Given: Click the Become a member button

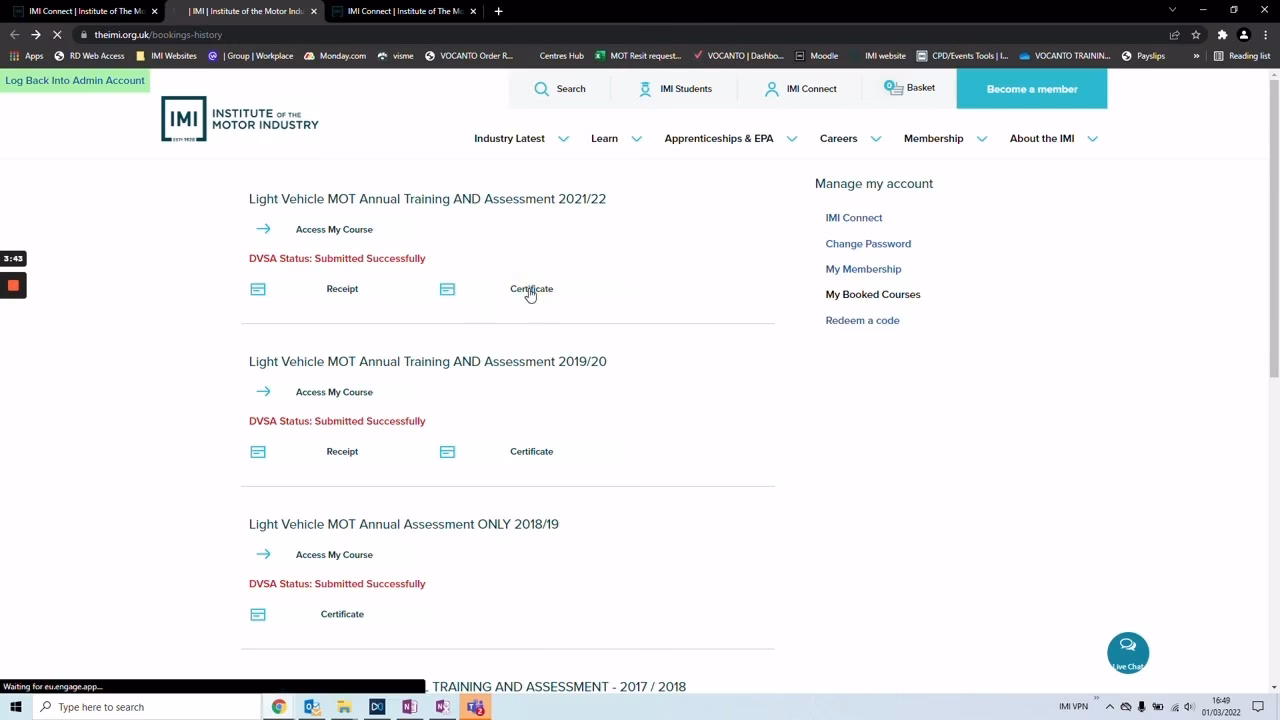Looking at the screenshot, I should 1031,89.
